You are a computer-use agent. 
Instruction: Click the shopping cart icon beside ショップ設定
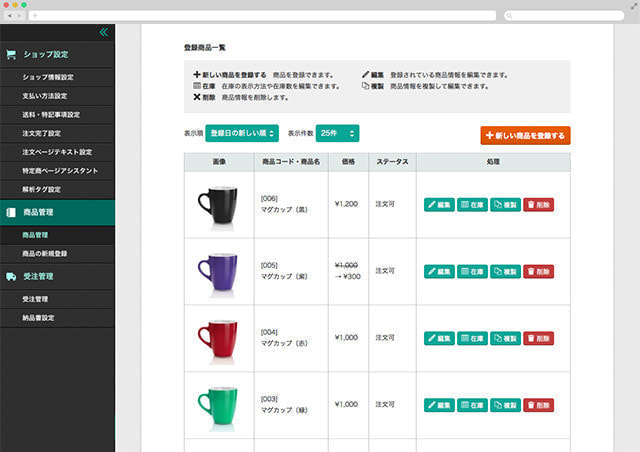pyautogui.click(x=11, y=55)
